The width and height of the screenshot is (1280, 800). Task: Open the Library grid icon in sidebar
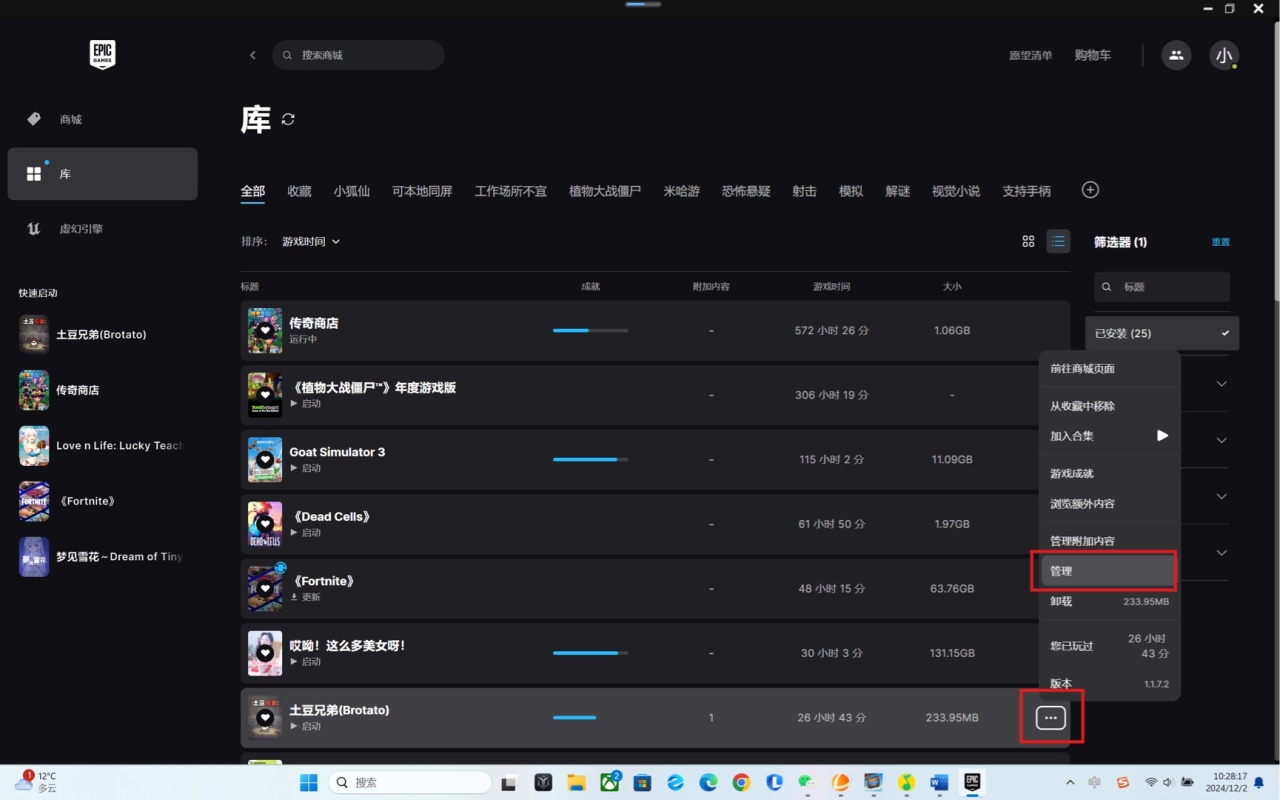click(34, 174)
